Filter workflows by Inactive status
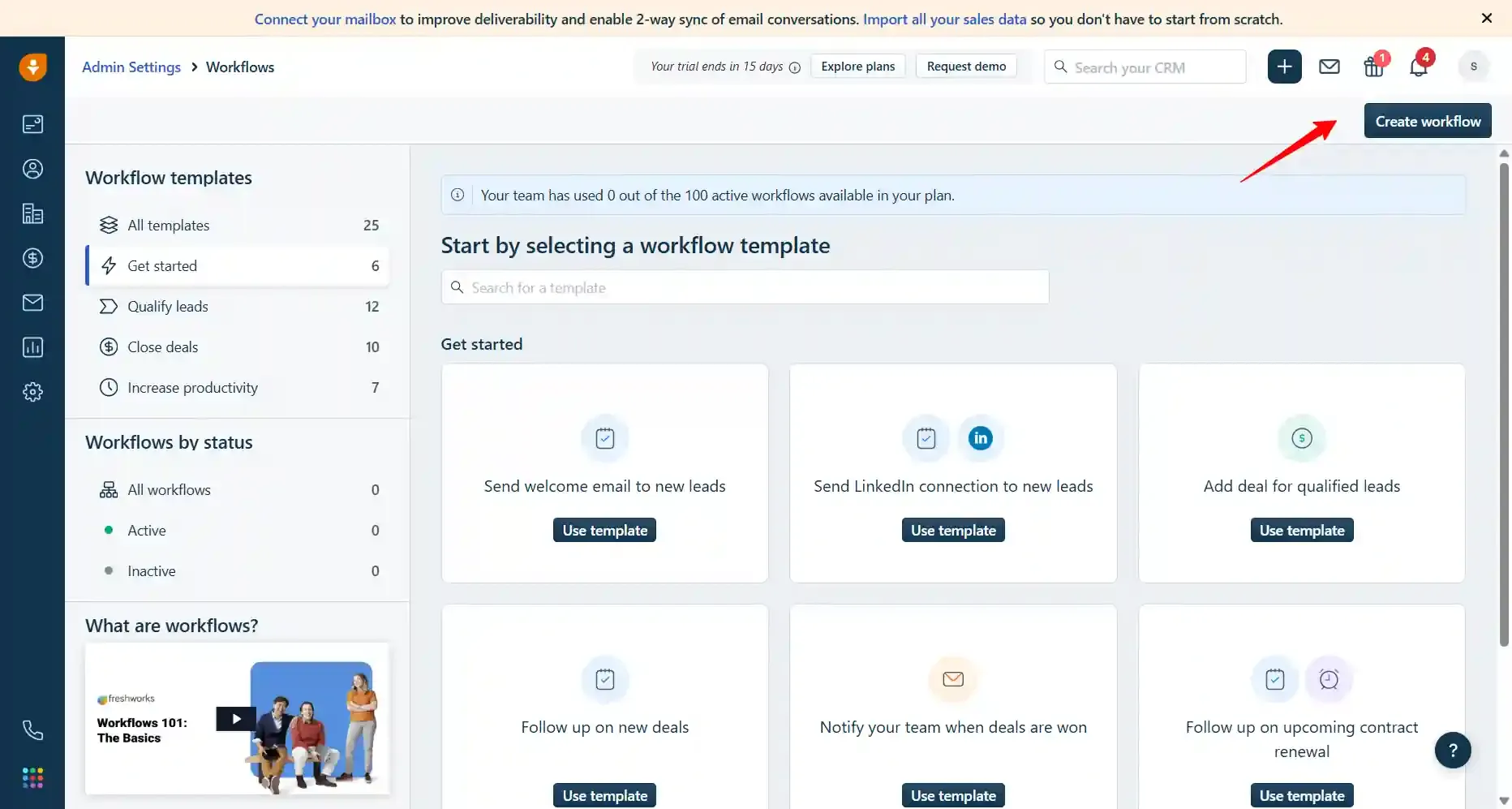 point(238,570)
